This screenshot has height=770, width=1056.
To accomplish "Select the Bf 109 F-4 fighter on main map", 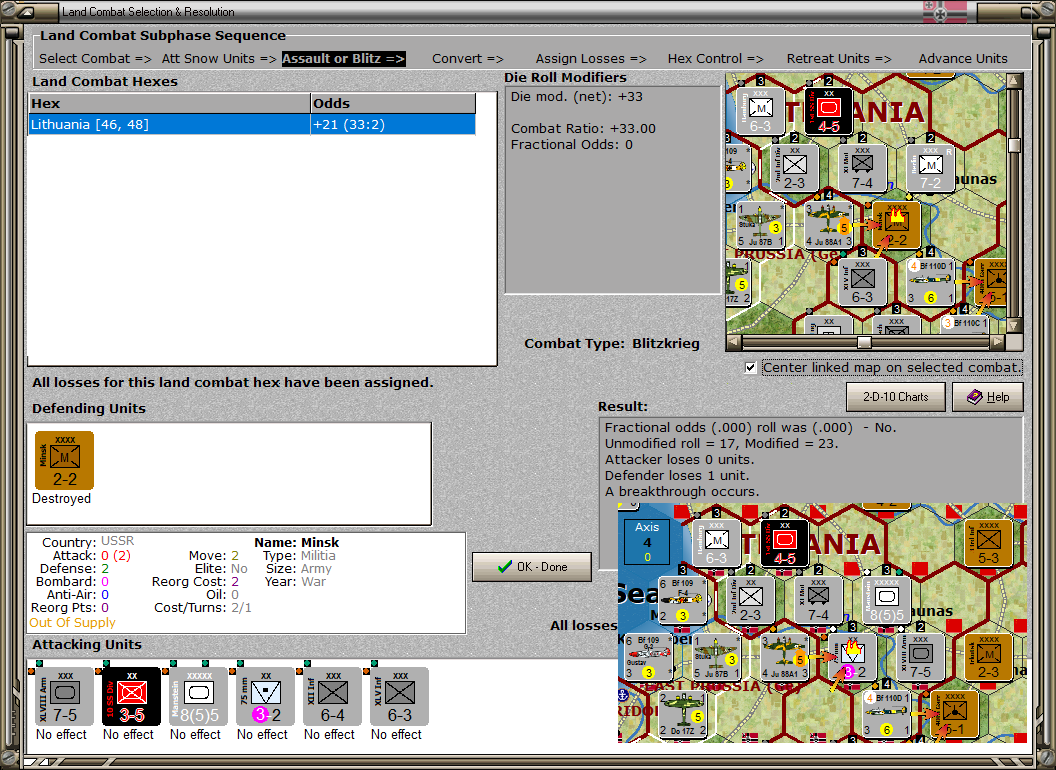I will coord(682,600).
